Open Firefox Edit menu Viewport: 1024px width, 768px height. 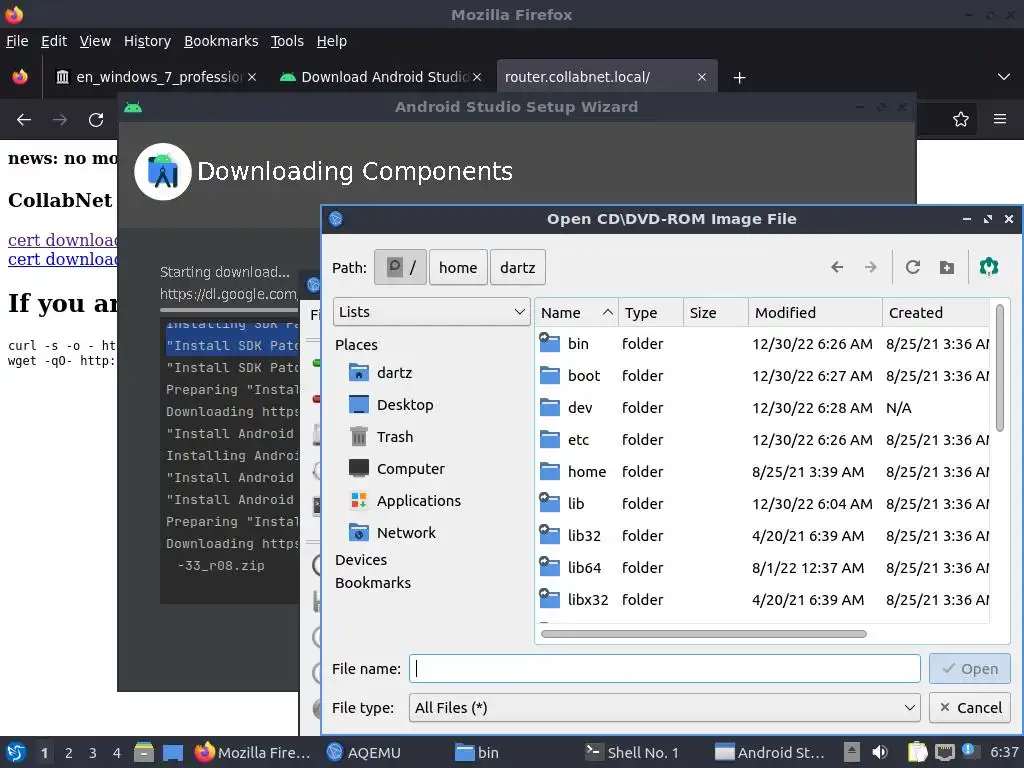54,41
